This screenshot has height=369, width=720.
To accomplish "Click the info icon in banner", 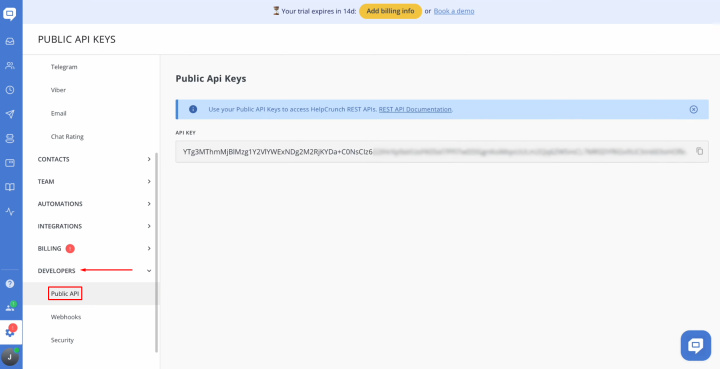I will click(x=193, y=109).
